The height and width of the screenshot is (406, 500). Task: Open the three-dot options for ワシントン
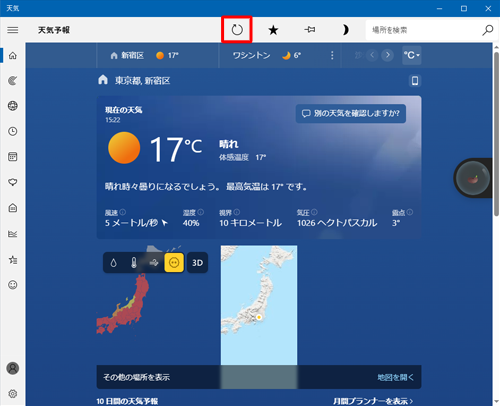[332, 55]
